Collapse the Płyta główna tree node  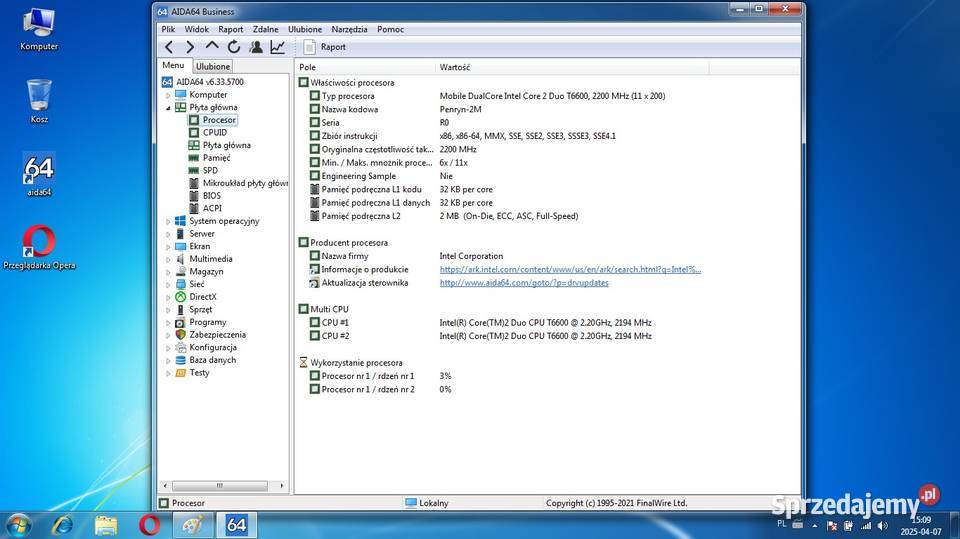[x=168, y=108]
